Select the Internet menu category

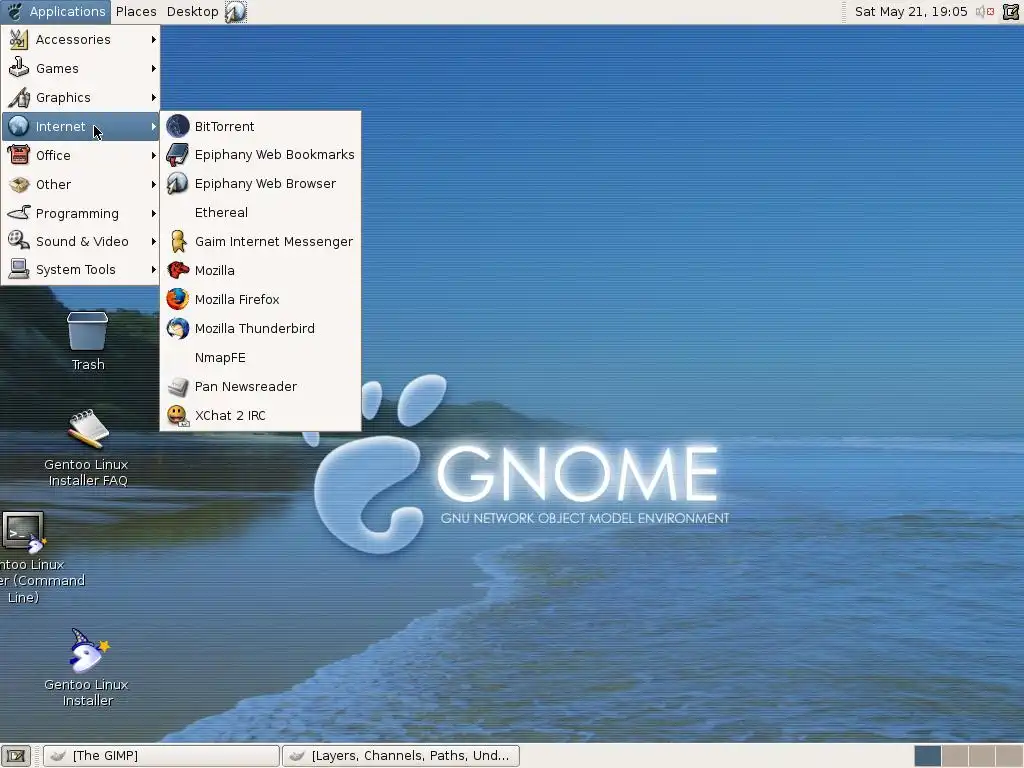80,127
